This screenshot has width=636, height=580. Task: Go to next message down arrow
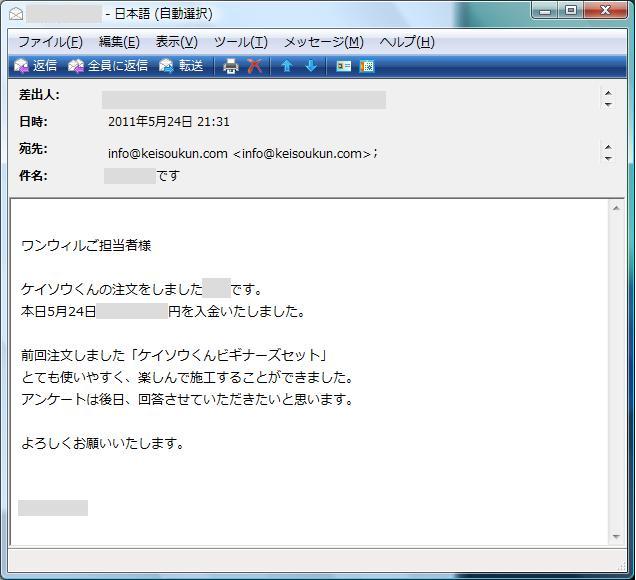(x=310, y=66)
